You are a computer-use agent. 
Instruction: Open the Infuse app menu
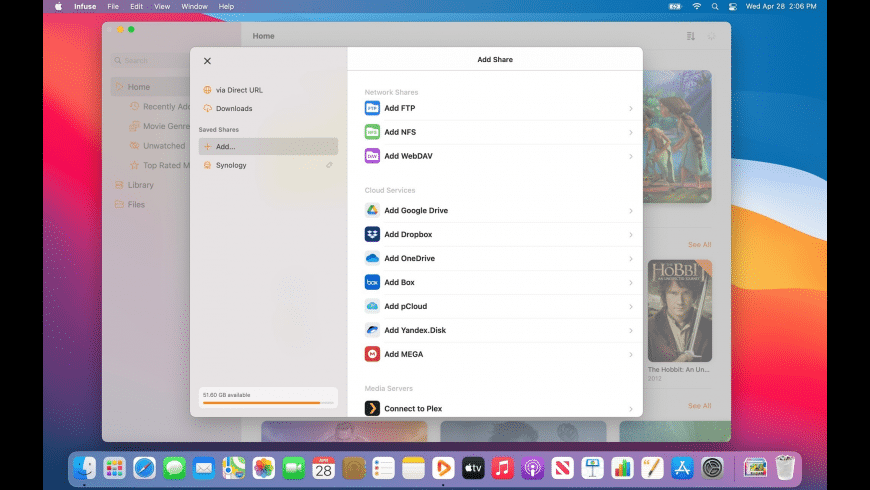tap(85, 7)
